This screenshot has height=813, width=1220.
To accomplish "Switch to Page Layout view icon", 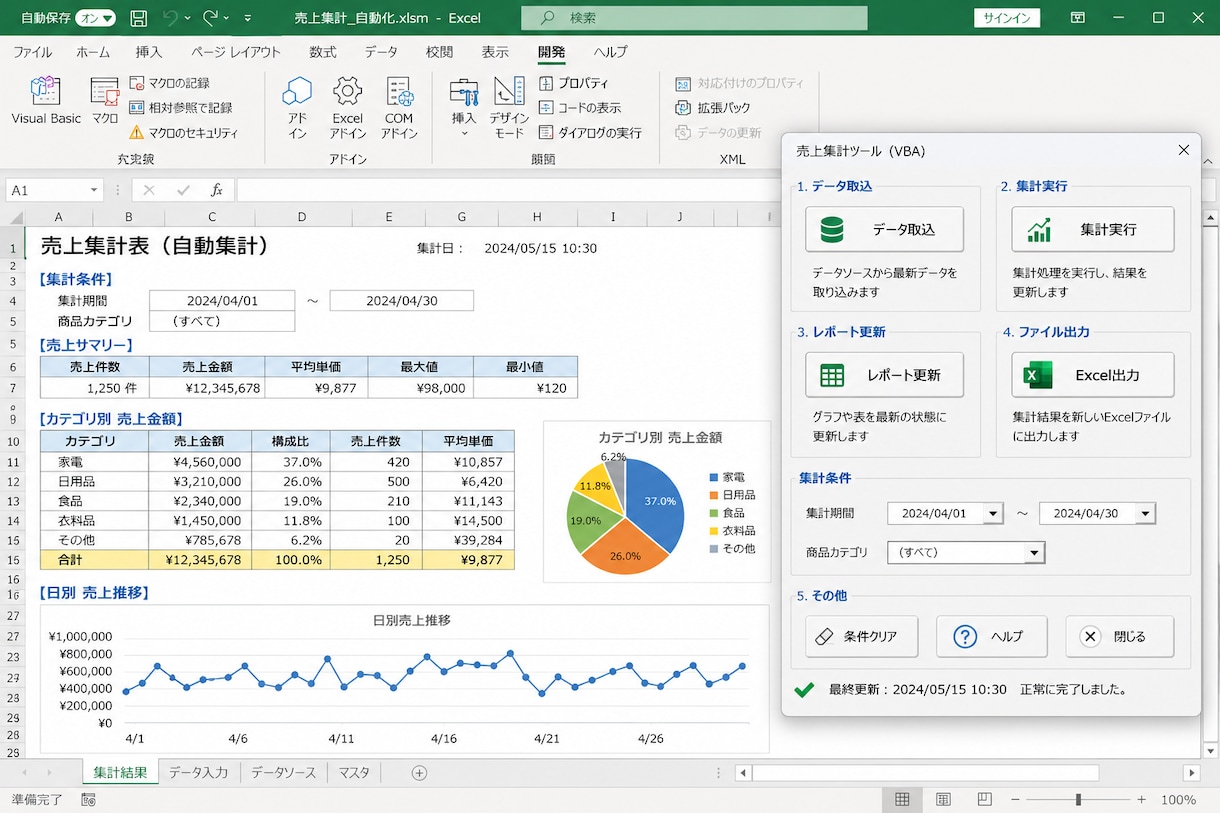I will 943,800.
